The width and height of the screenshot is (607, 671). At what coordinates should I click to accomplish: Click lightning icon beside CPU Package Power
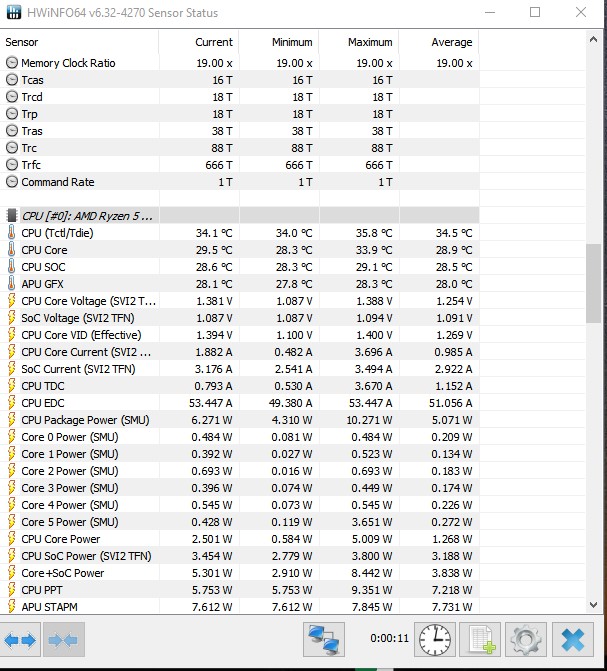[x=12, y=420]
